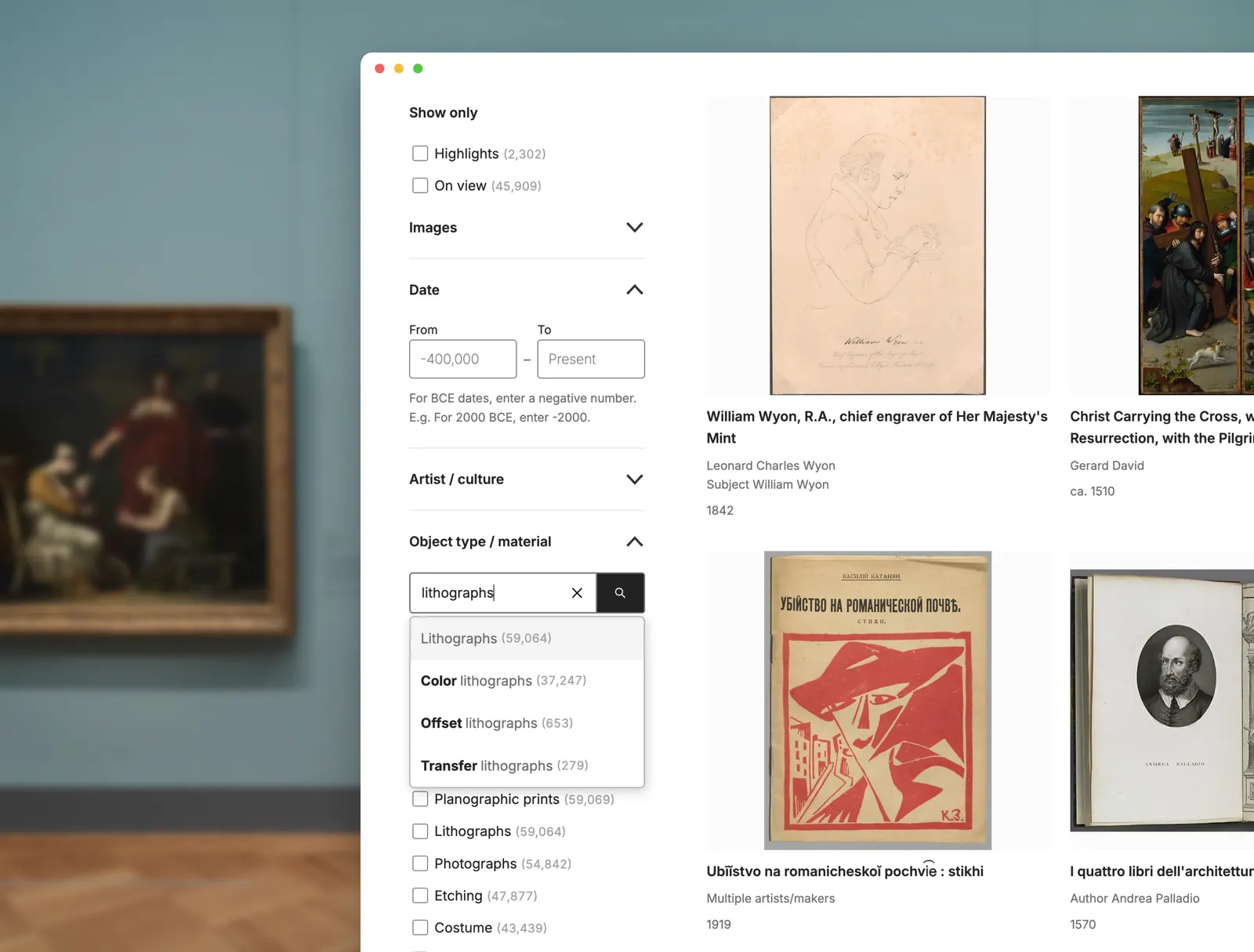Image resolution: width=1254 pixels, height=952 pixels.
Task: Open Christ Carrying the Cross title link
Action: click(x=1162, y=427)
